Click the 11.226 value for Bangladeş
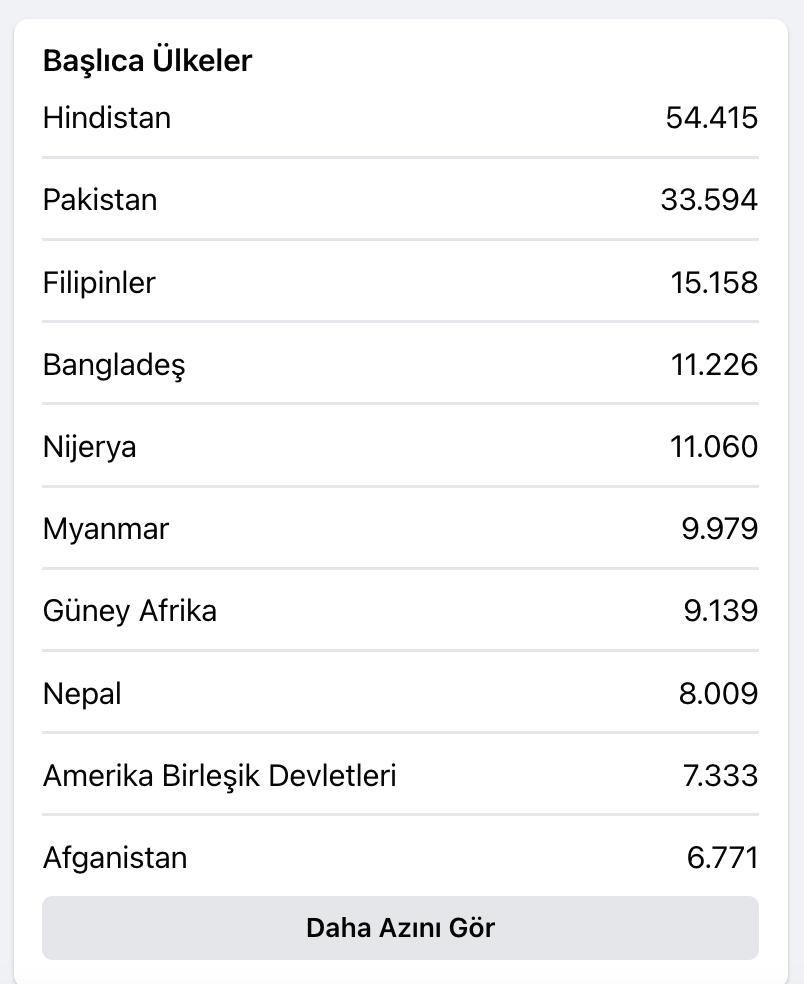Viewport: 804px width, 984px height. point(714,364)
